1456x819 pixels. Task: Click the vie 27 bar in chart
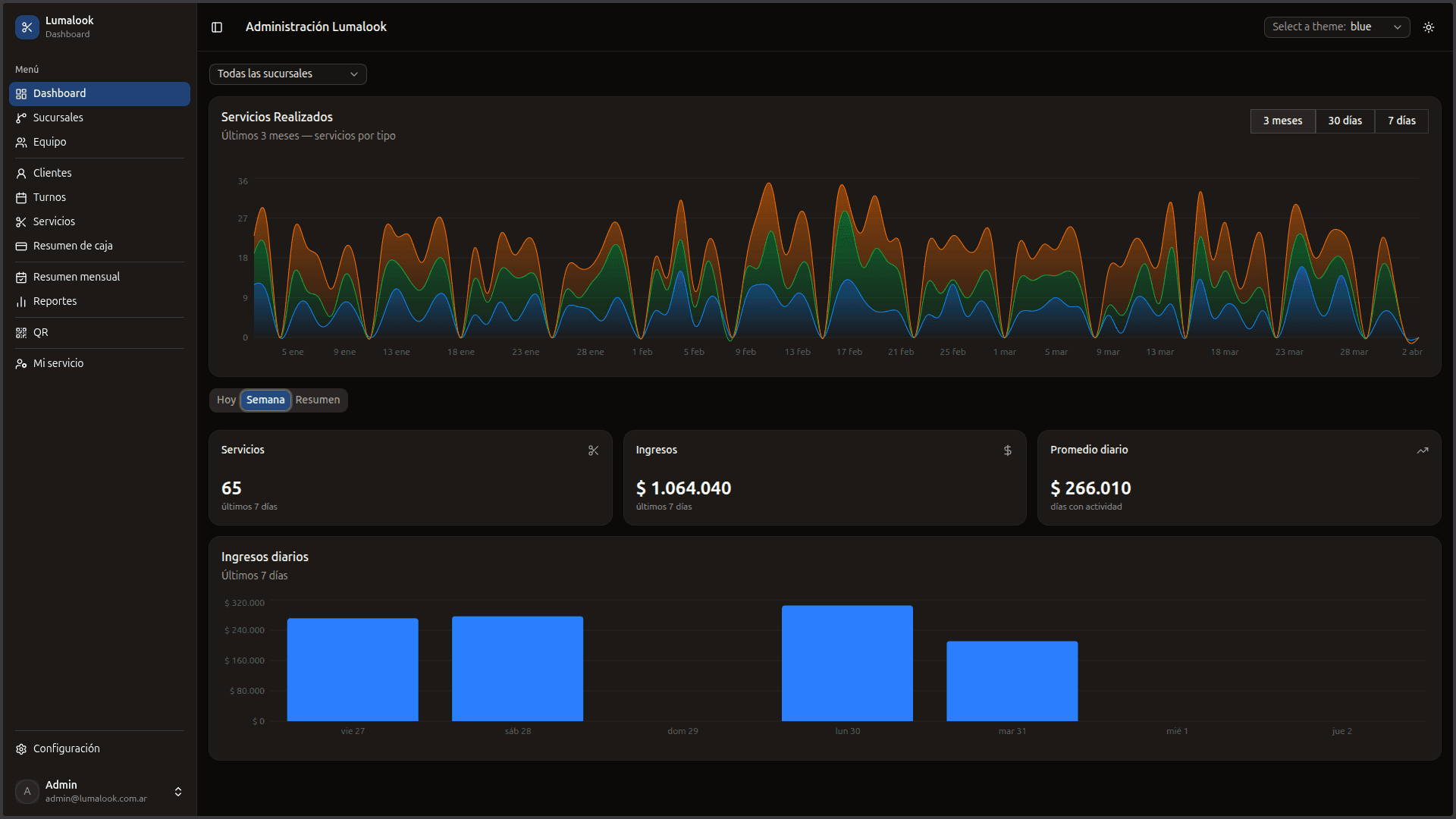coord(353,670)
